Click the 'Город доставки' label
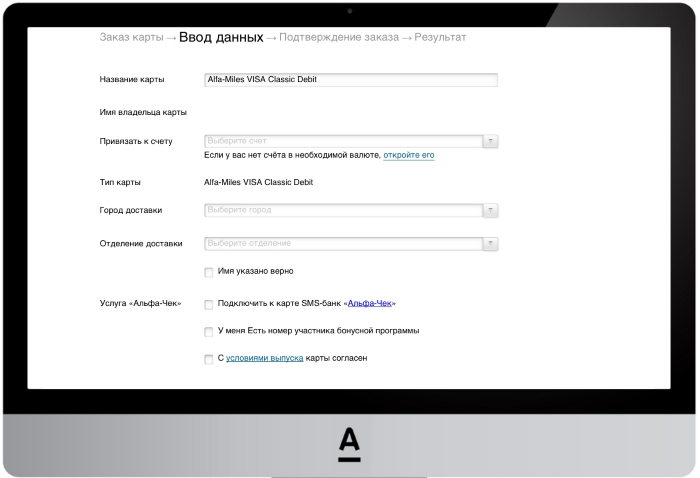 click(x=130, y=210)
